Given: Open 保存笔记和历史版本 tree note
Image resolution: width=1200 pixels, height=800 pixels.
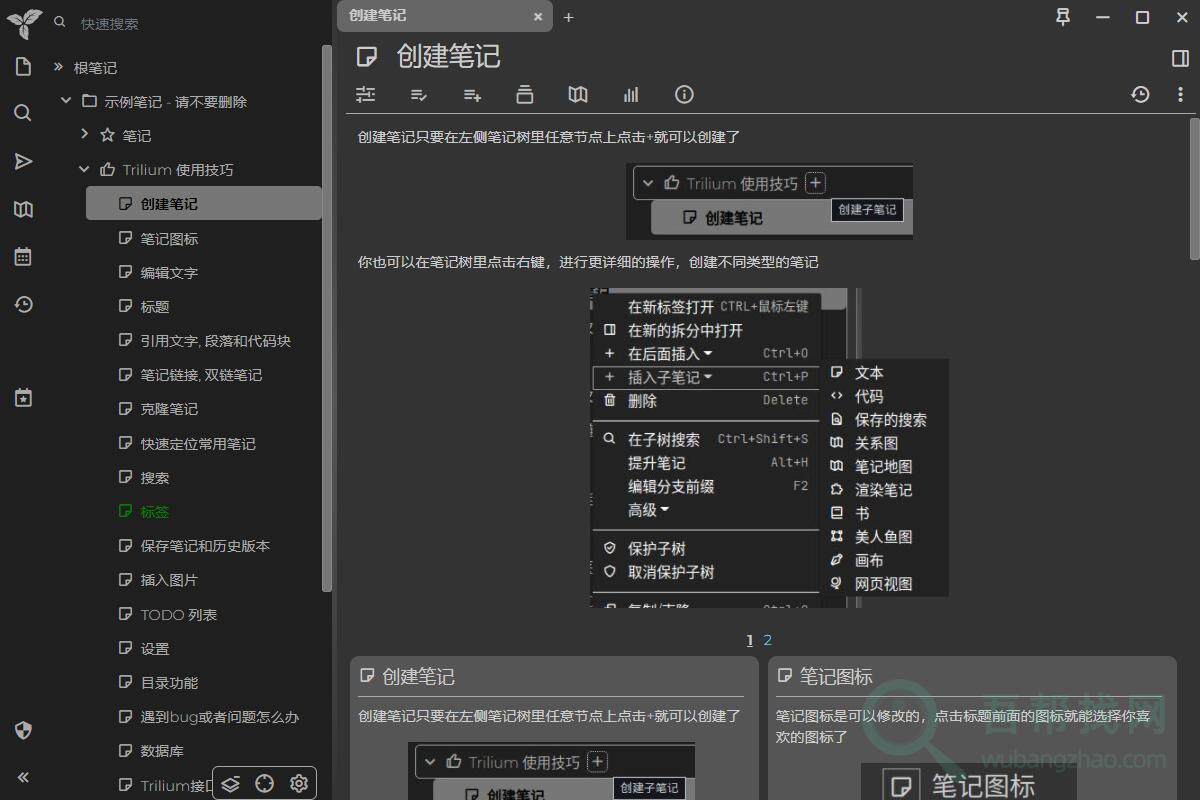Looking at the screenshot, I should (x=205, y=545).
